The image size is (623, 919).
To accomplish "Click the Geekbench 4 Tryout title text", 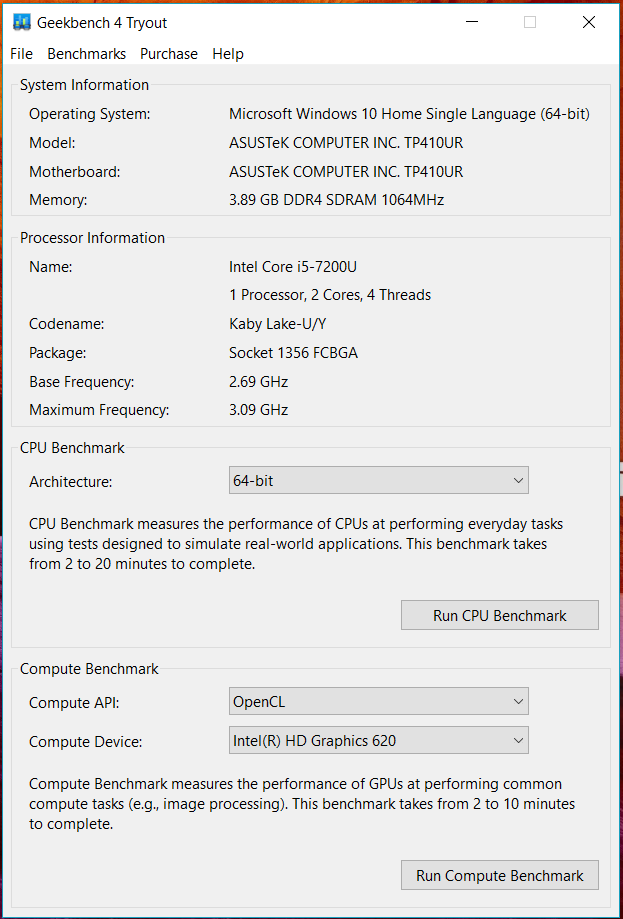I will pos(101,22).
